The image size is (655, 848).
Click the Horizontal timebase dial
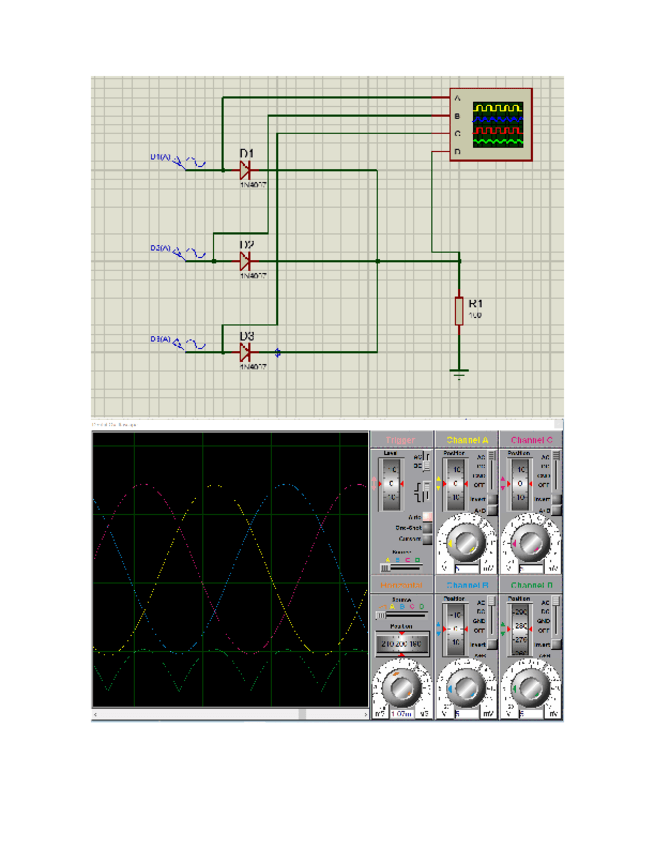click(x=403, y=687)
